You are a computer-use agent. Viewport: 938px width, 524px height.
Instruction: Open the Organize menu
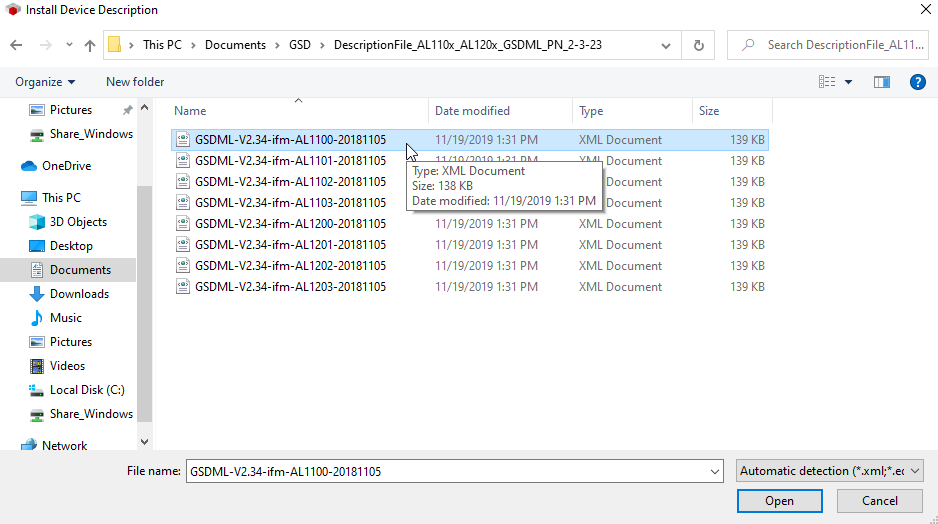pos(45,82)
